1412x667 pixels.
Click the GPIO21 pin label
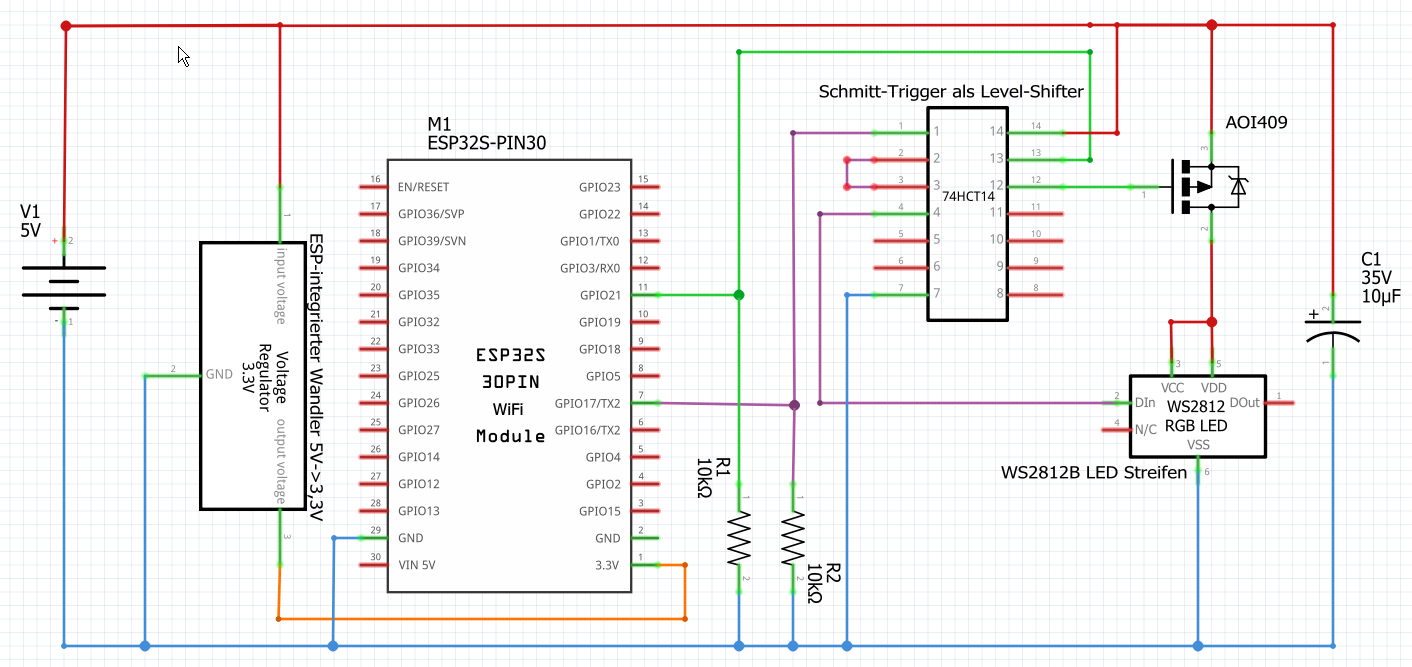tap(599, 295)
